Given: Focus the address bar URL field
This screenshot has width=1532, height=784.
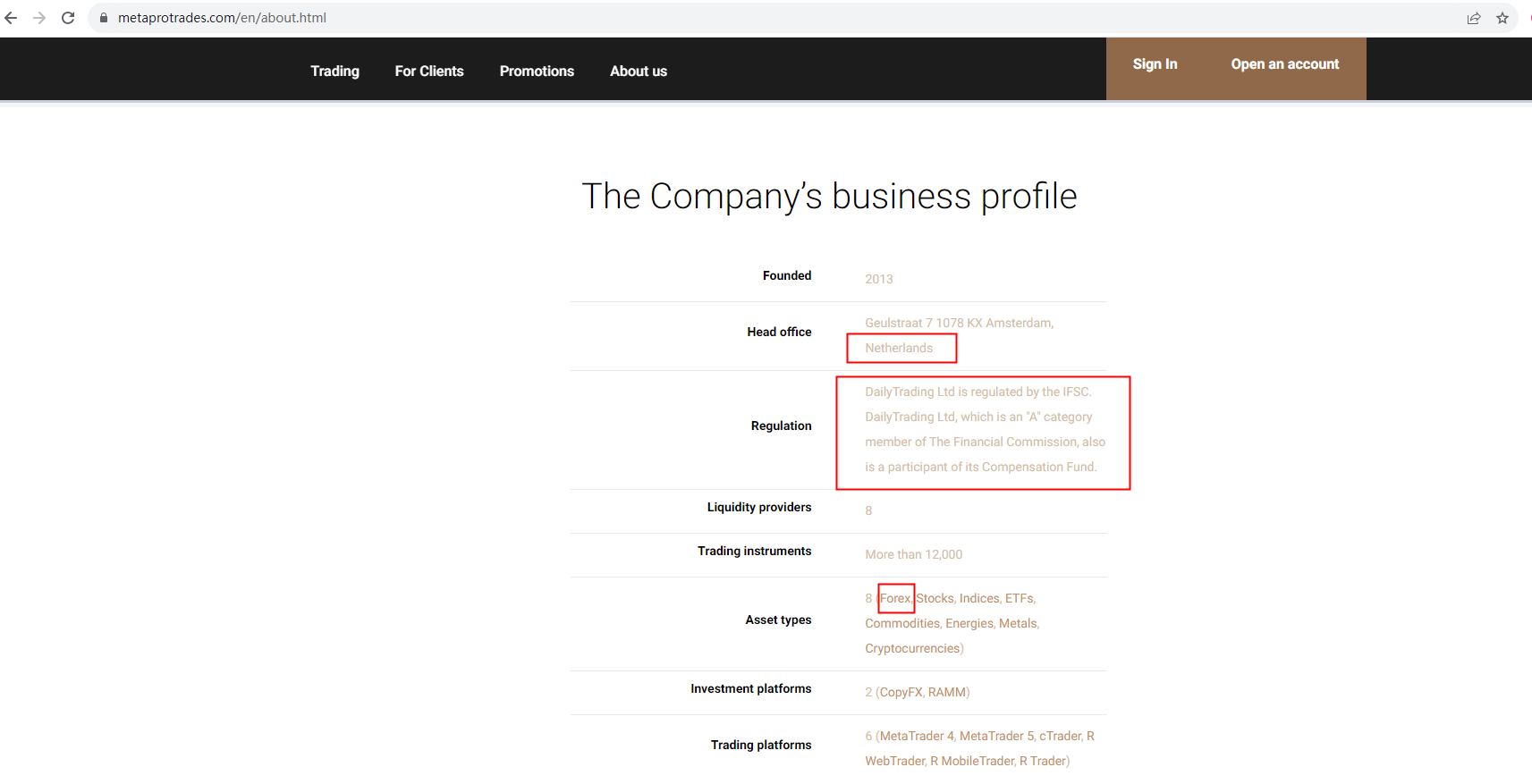Looking at the screenshot, I should pyautogui.click(x=715, y=18).
